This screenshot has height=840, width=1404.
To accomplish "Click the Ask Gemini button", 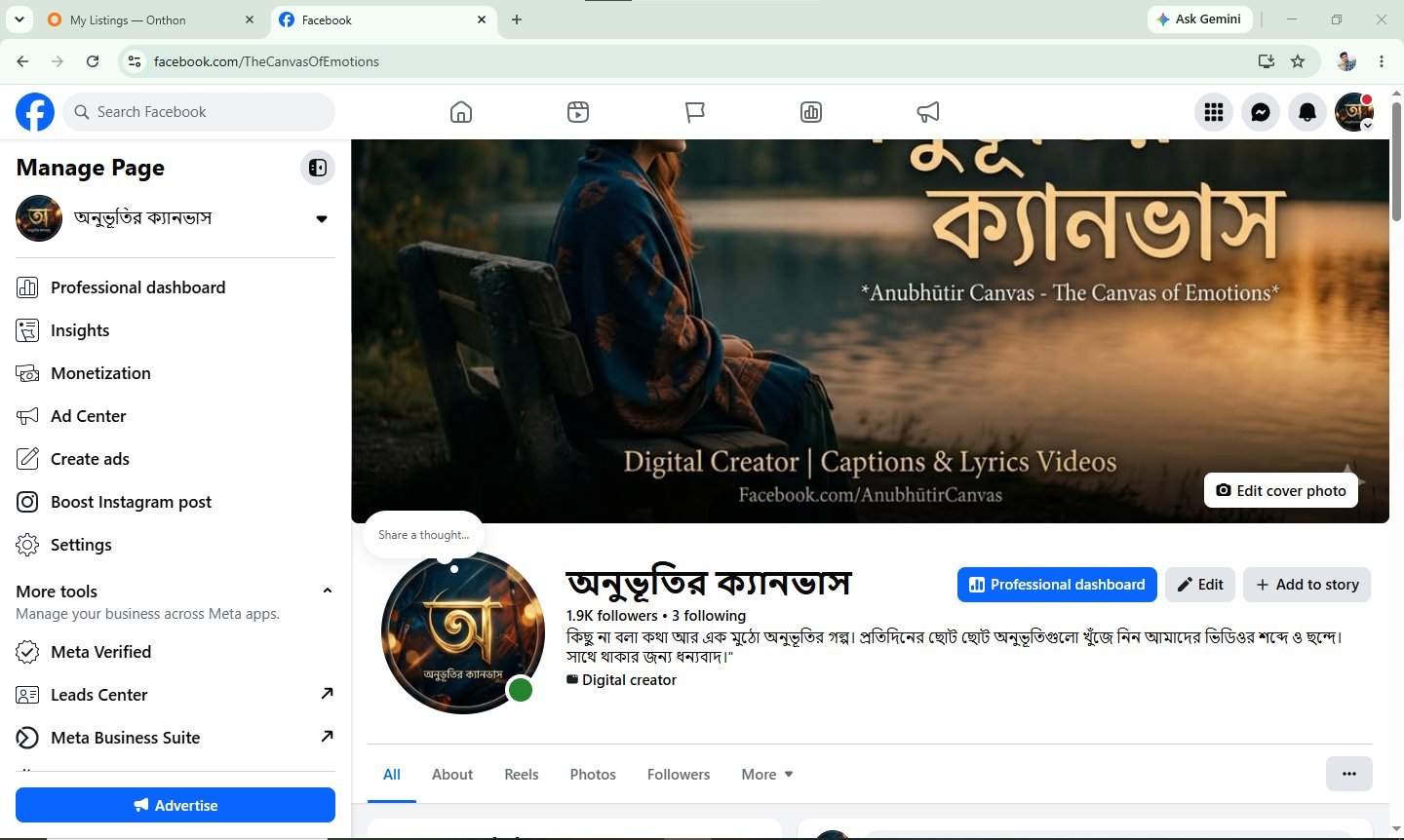I will coord(1199,19).
